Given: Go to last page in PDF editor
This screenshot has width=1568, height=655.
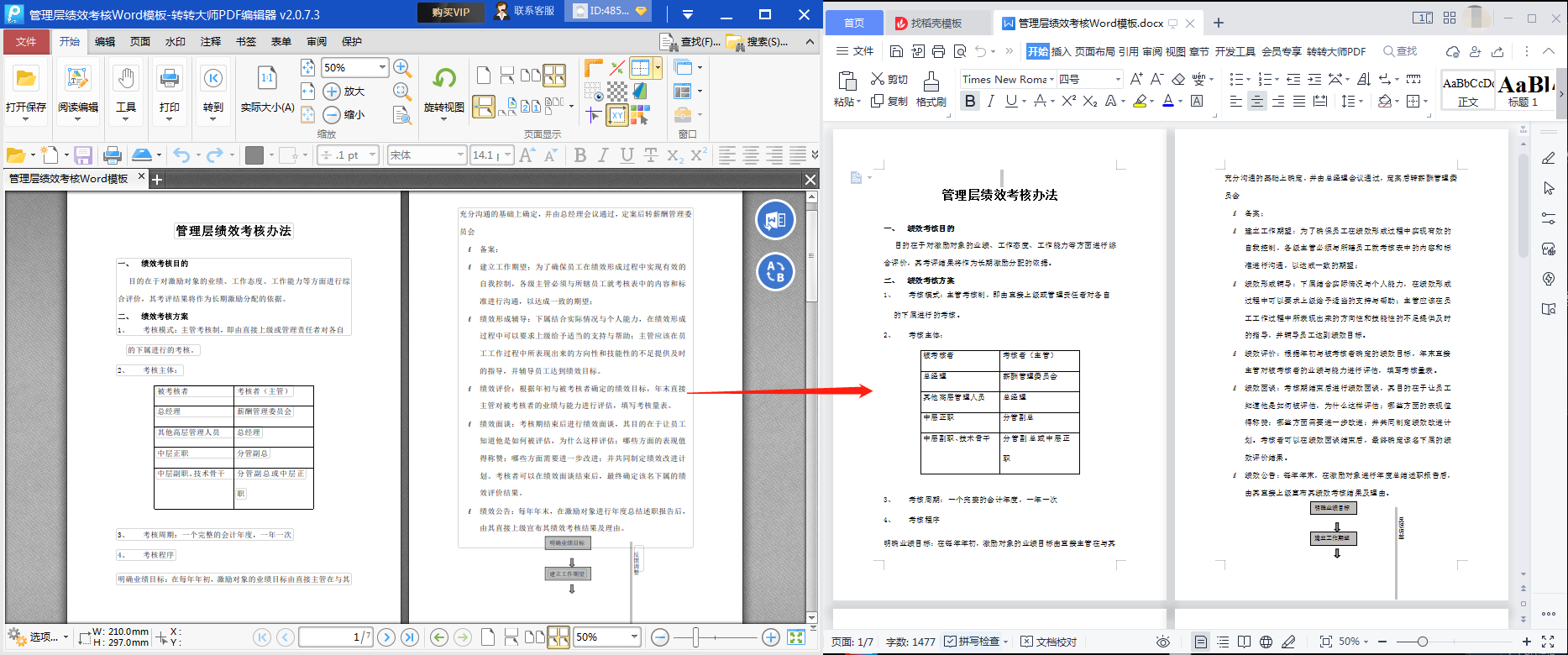Looking at the screenshot, I should pyautogui.click(x=410, y=637).
